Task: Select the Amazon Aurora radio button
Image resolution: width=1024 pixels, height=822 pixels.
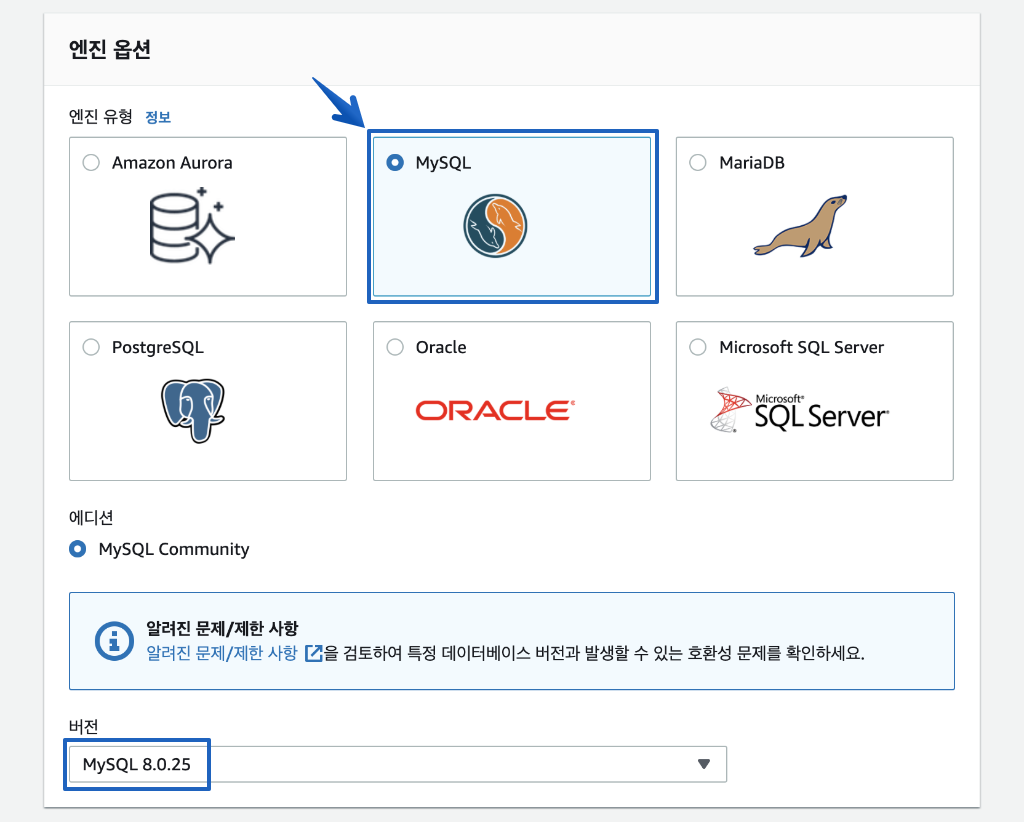Action: [91, 163]
